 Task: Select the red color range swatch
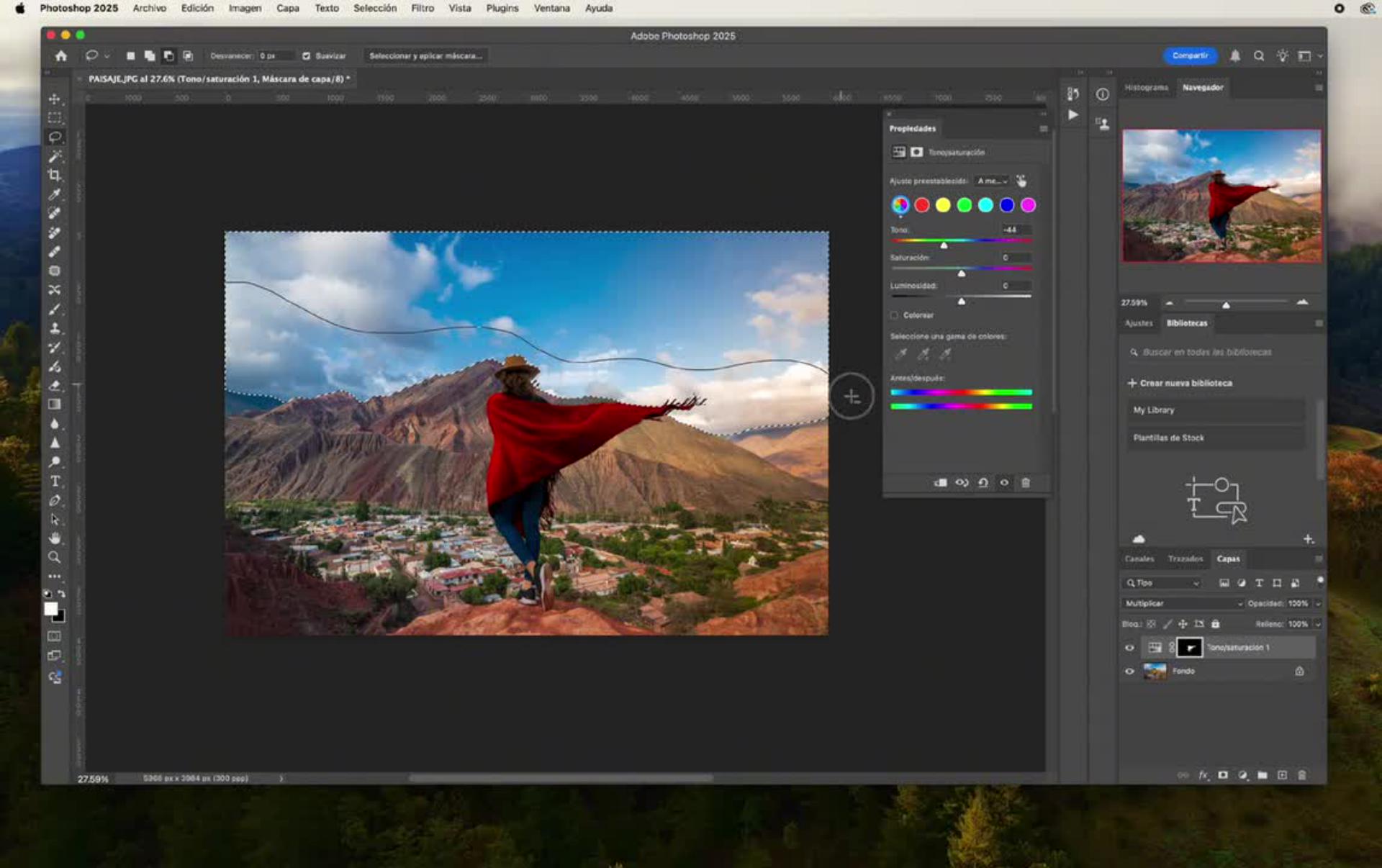921,205
